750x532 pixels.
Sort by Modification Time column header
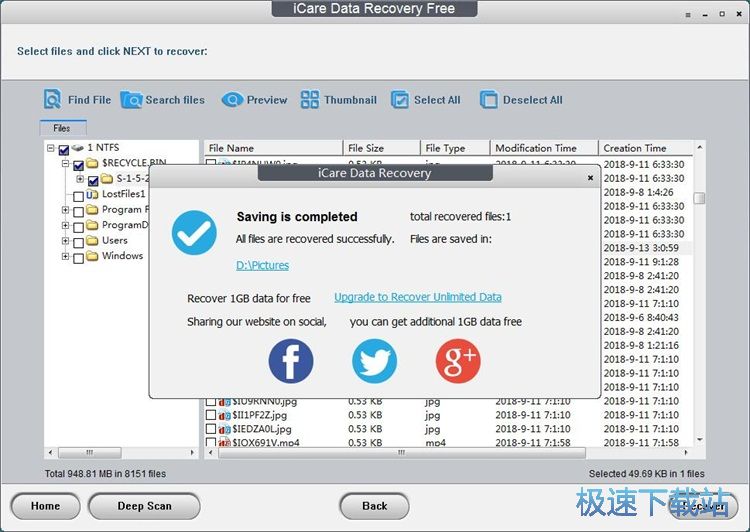click(544, 148)
